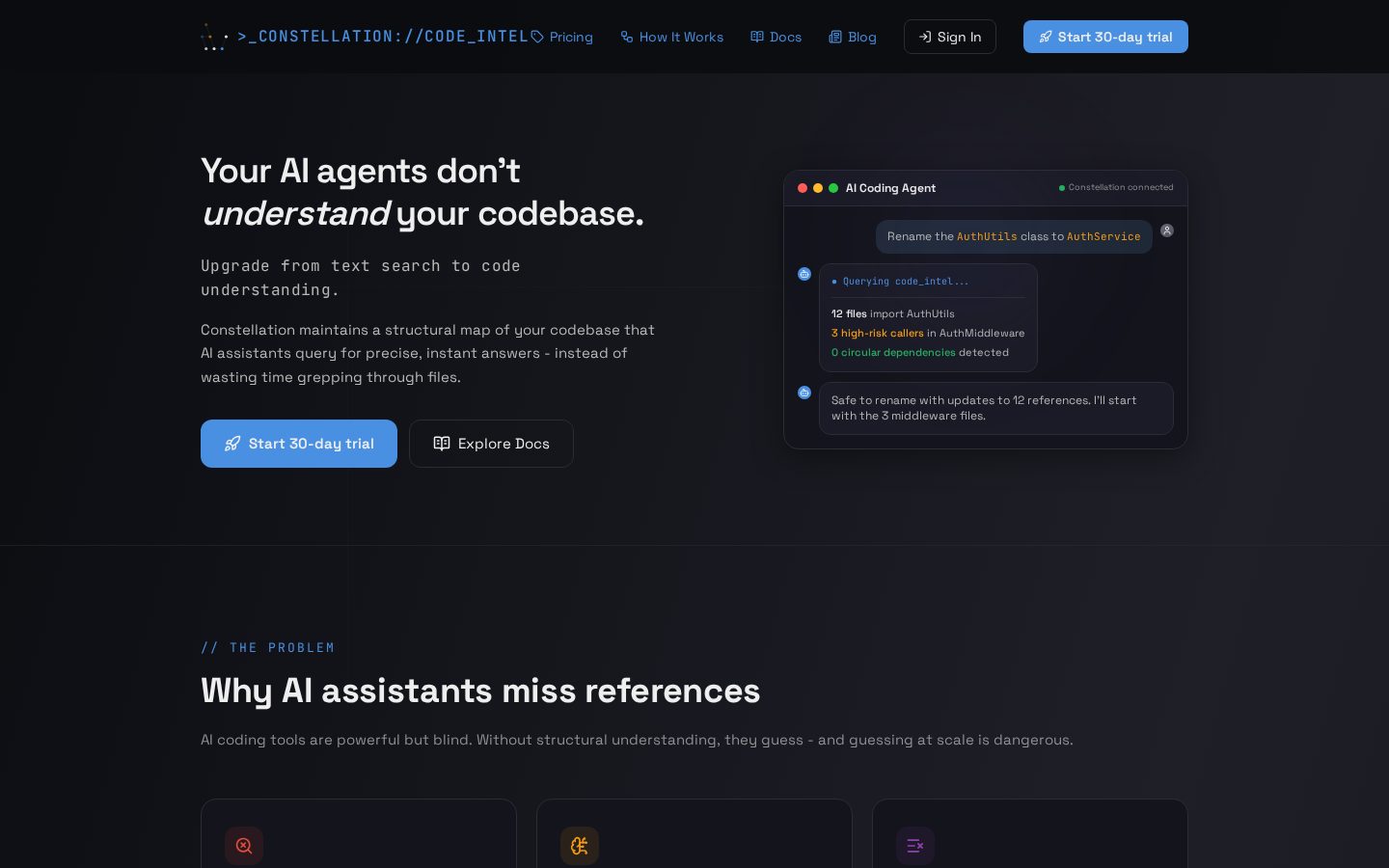Click the green window dot in AI Coding Agent
Screen dimensions: 1389x868
click(x=833, y=188)
